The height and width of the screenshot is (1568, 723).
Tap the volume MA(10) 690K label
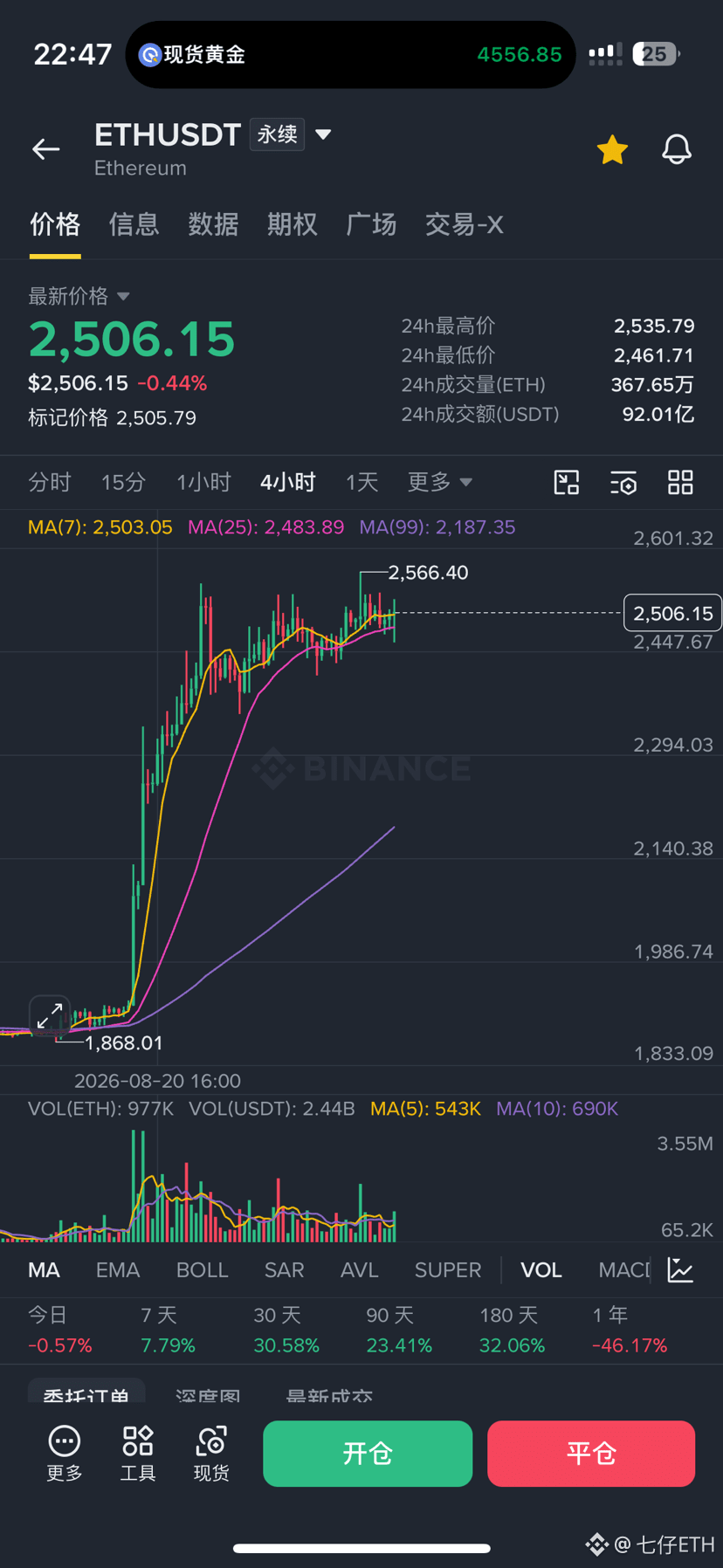coord(557,1109)
